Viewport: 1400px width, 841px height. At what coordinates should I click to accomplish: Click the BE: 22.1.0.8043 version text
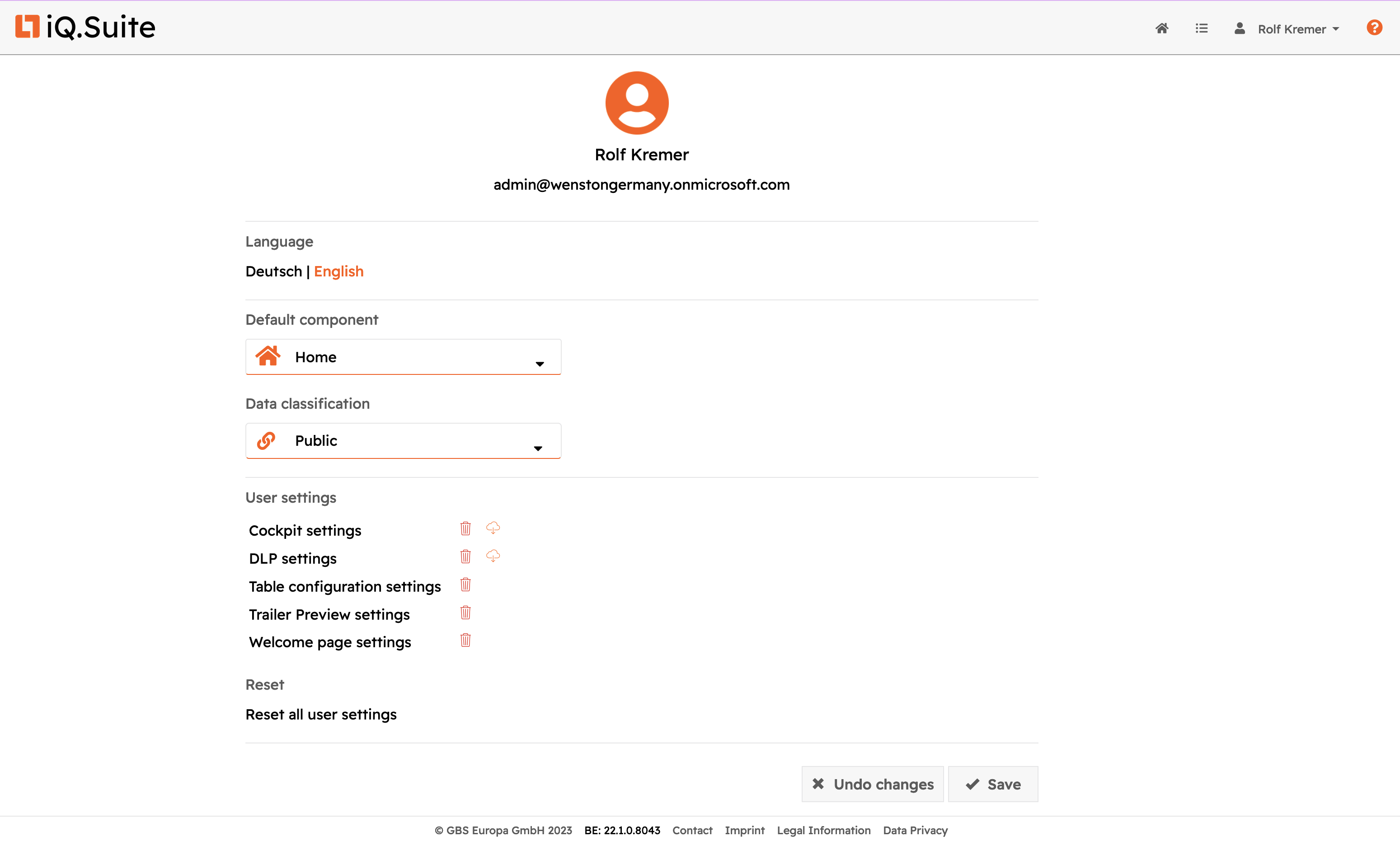(622, 830)
